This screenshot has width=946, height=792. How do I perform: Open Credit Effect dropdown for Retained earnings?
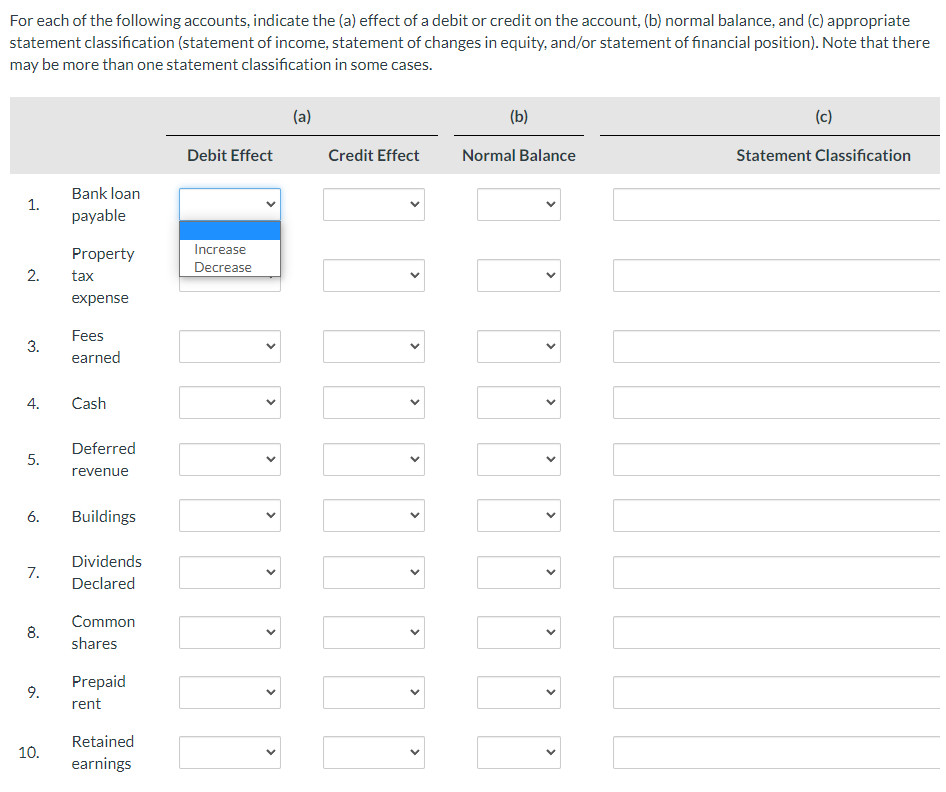click(373, 752)
